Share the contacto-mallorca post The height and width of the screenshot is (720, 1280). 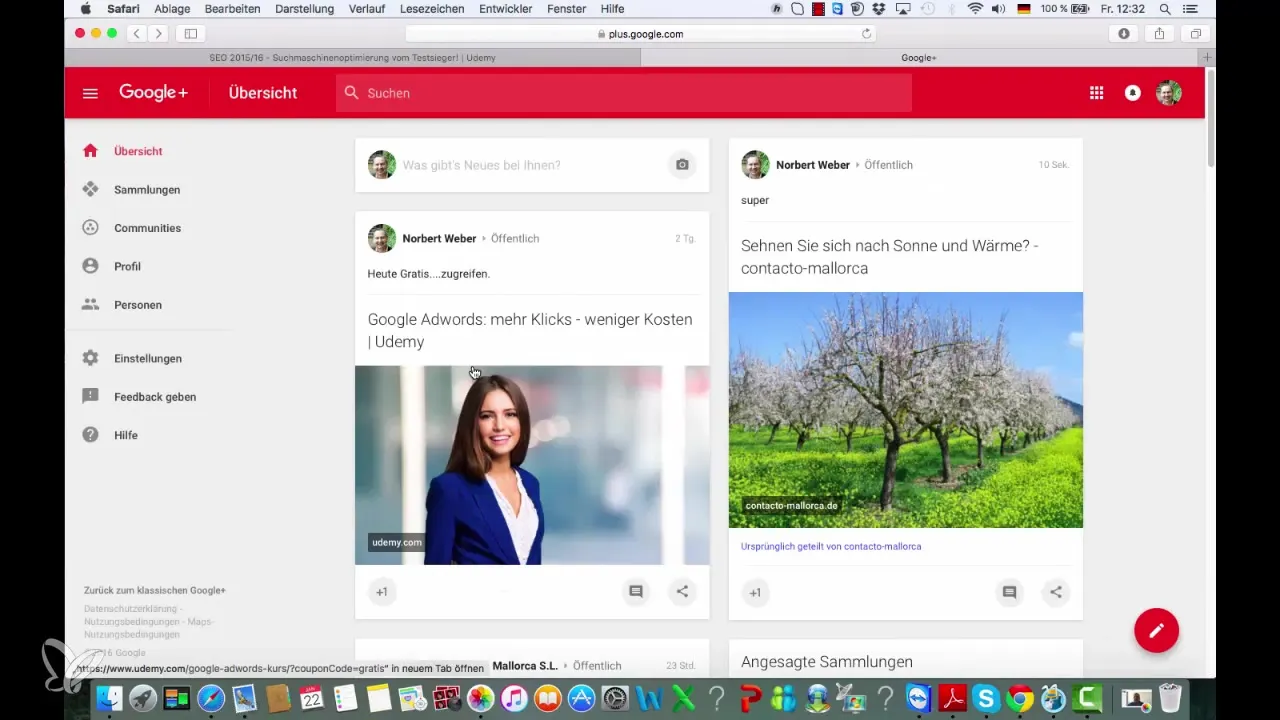(1056, 592)
